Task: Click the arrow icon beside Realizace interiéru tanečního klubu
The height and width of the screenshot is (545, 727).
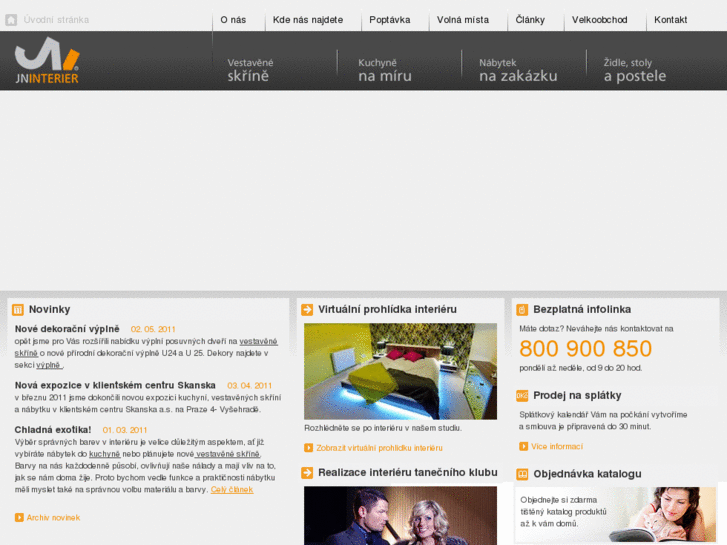Action: point(307,473)
